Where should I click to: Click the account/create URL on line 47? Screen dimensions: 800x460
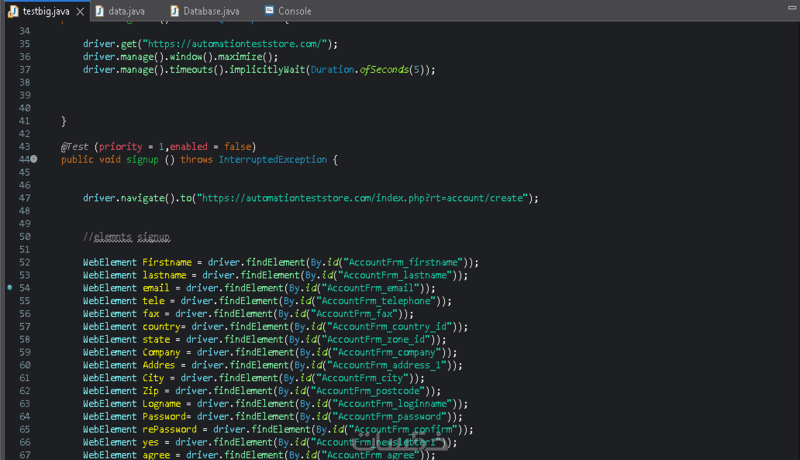363,198
